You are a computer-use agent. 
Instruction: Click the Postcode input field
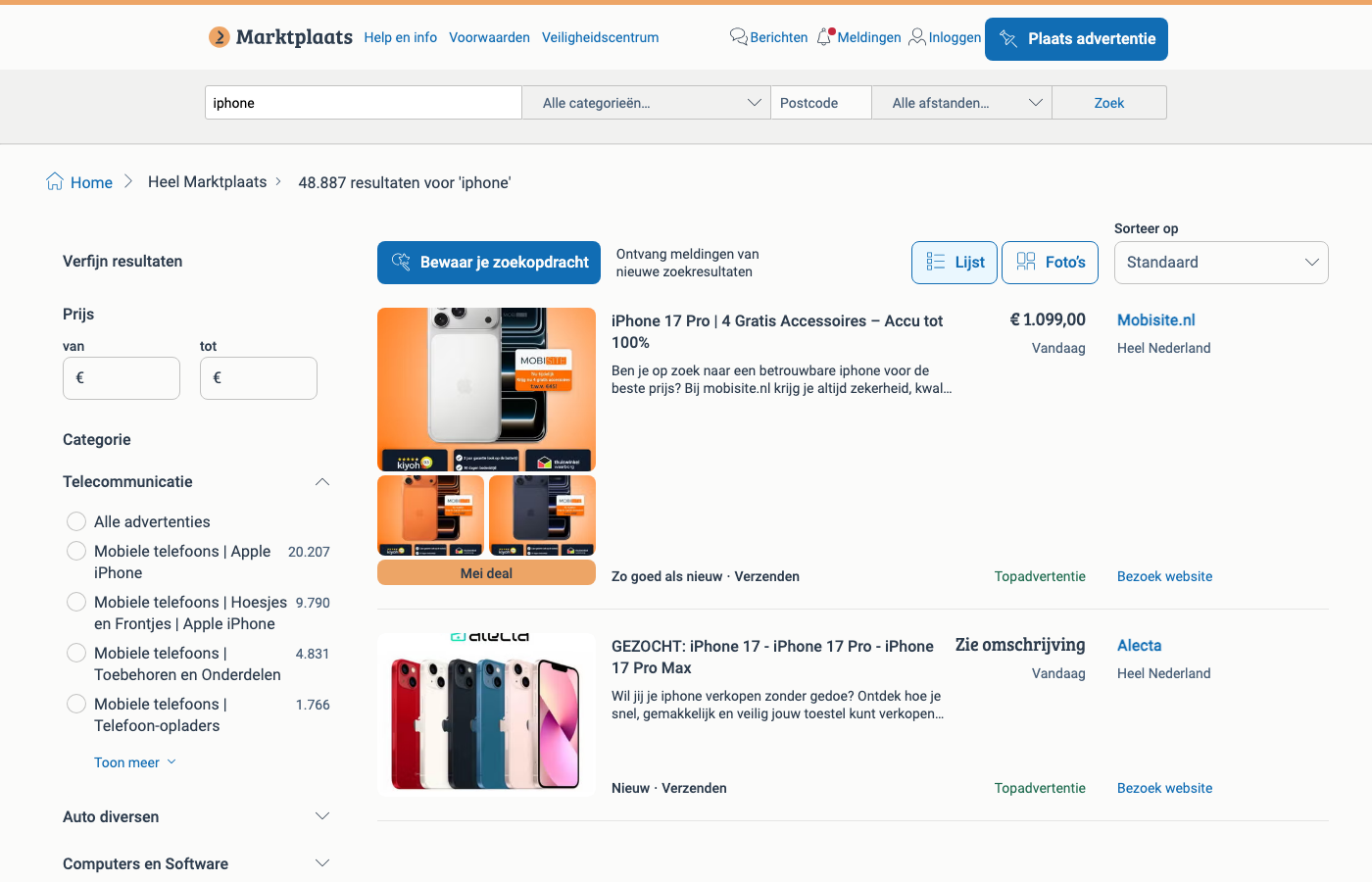pos(821,103)
